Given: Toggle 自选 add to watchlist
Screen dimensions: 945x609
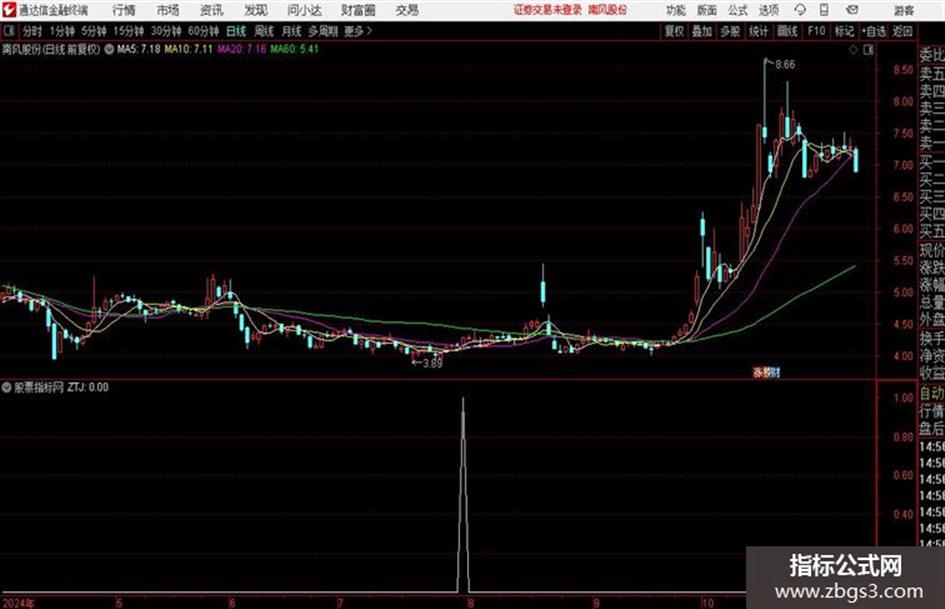Looking at the screenshot, I should click(x=873, y=31).
